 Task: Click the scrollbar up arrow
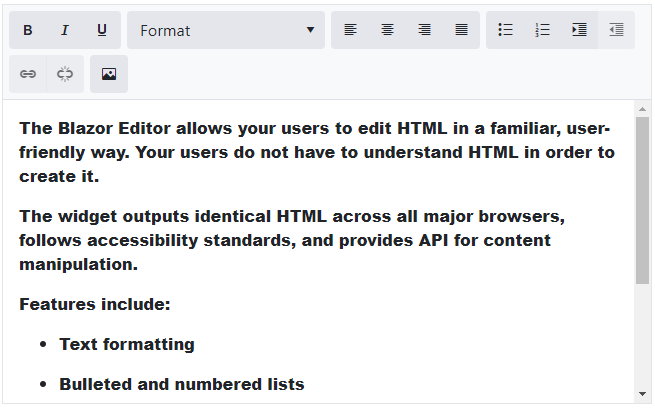(642, 109)
